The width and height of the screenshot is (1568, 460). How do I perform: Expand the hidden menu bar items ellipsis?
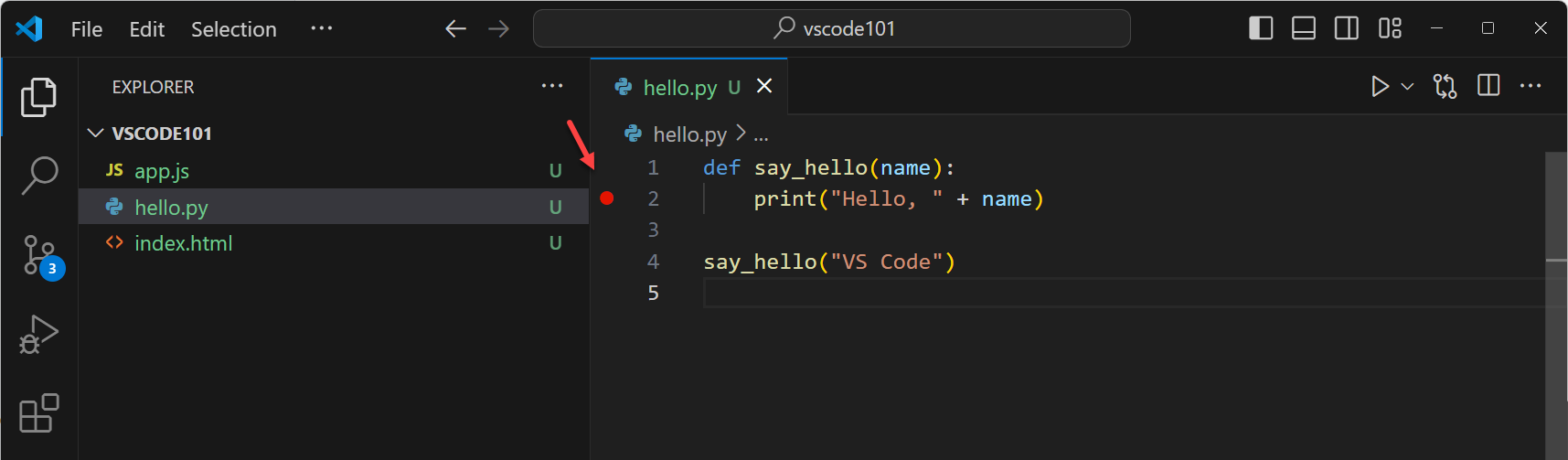(322, 28)
